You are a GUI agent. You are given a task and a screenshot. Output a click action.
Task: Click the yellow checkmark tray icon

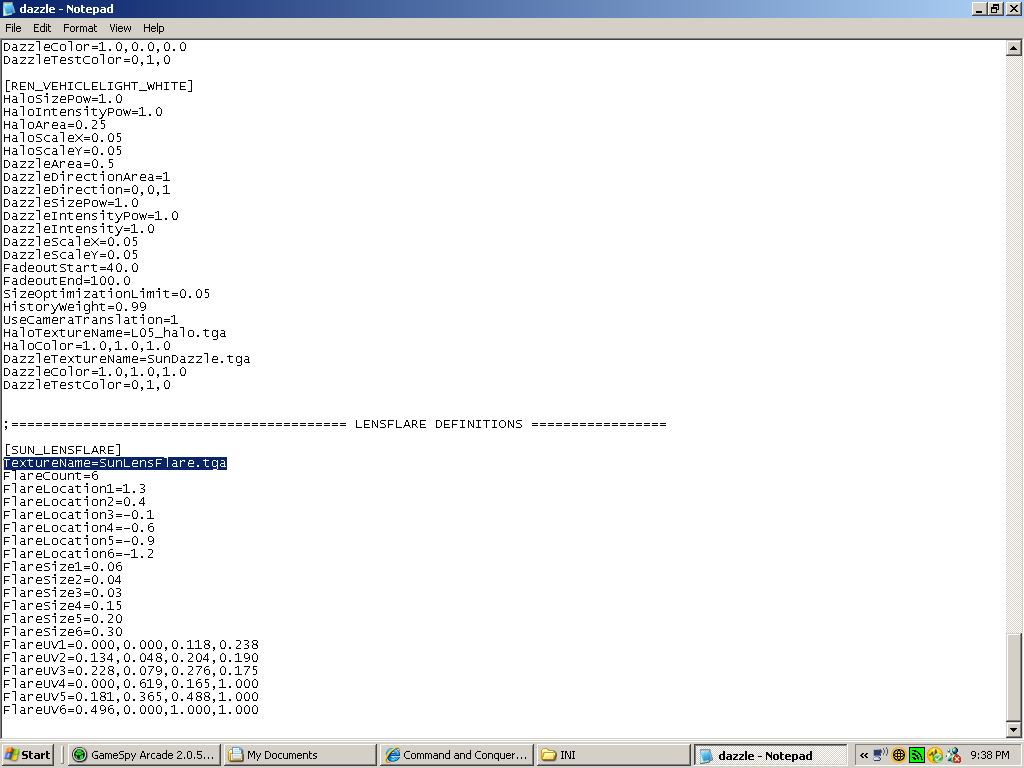click(x=935, y=755)
